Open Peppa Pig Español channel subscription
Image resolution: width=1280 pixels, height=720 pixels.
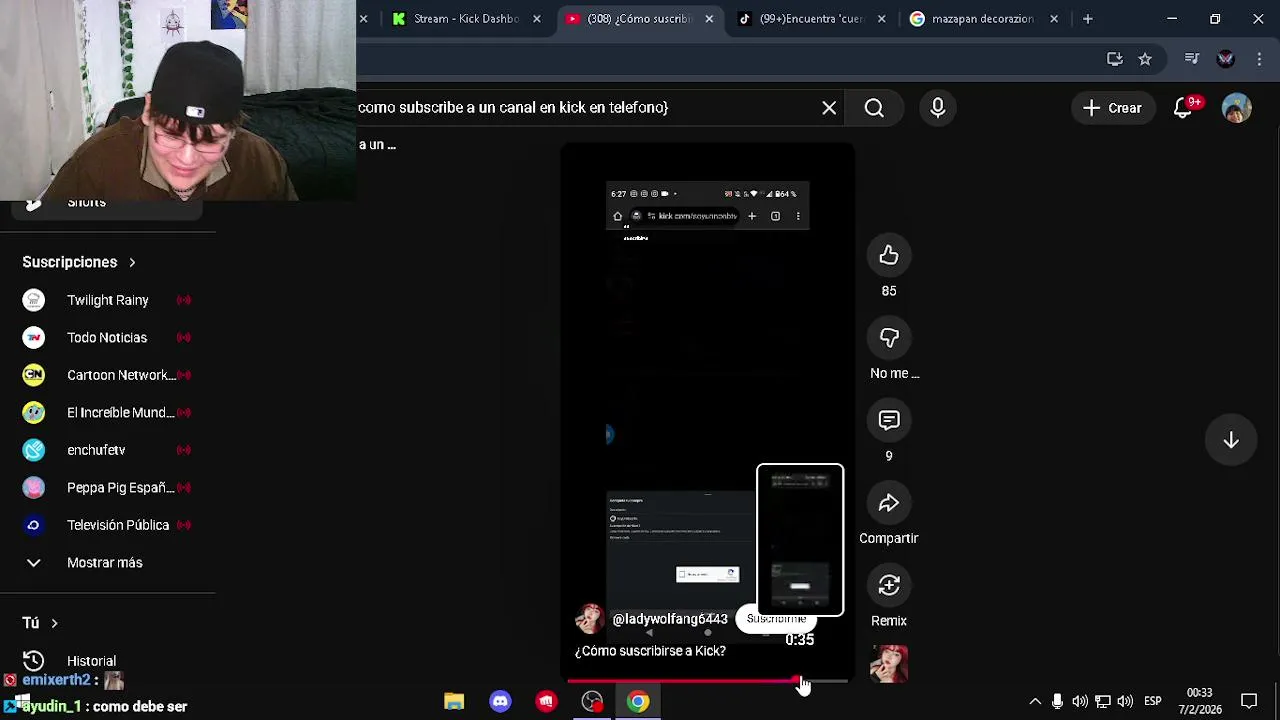tap(108, 488)
